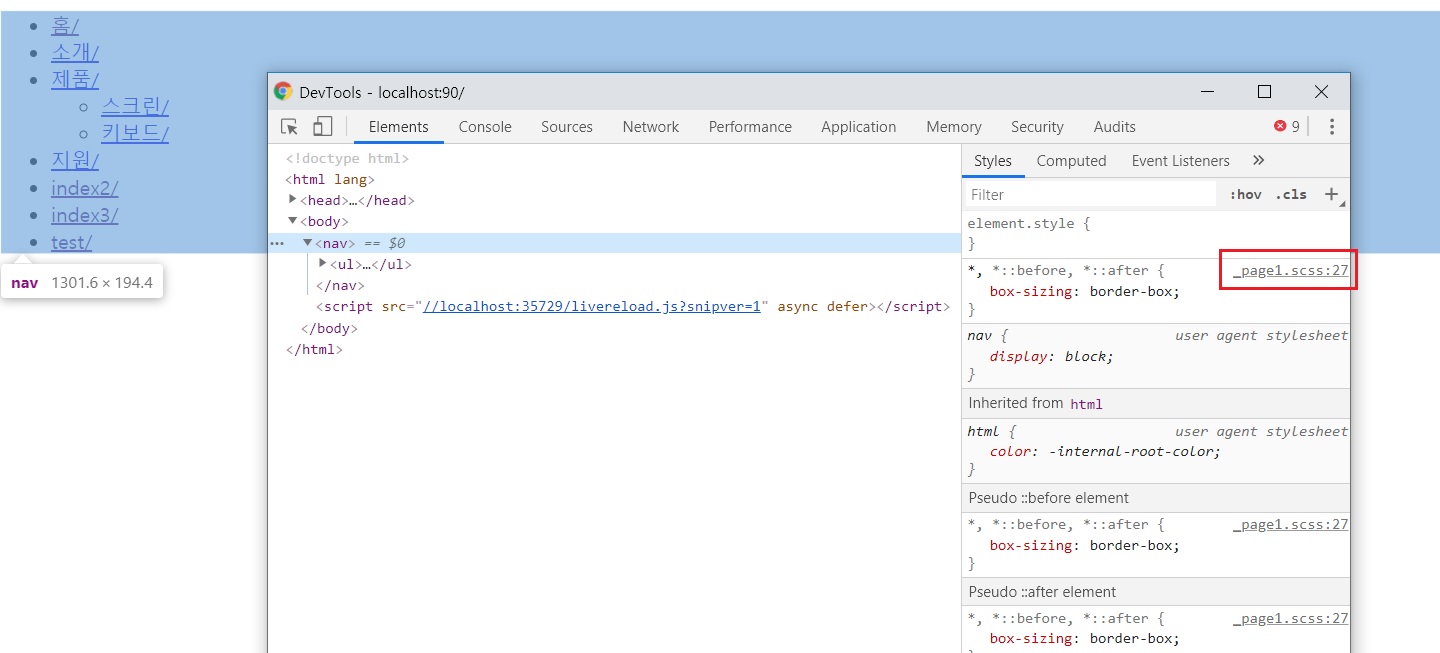Click the Chrome logo in DevTools title bar

point(283,92)
